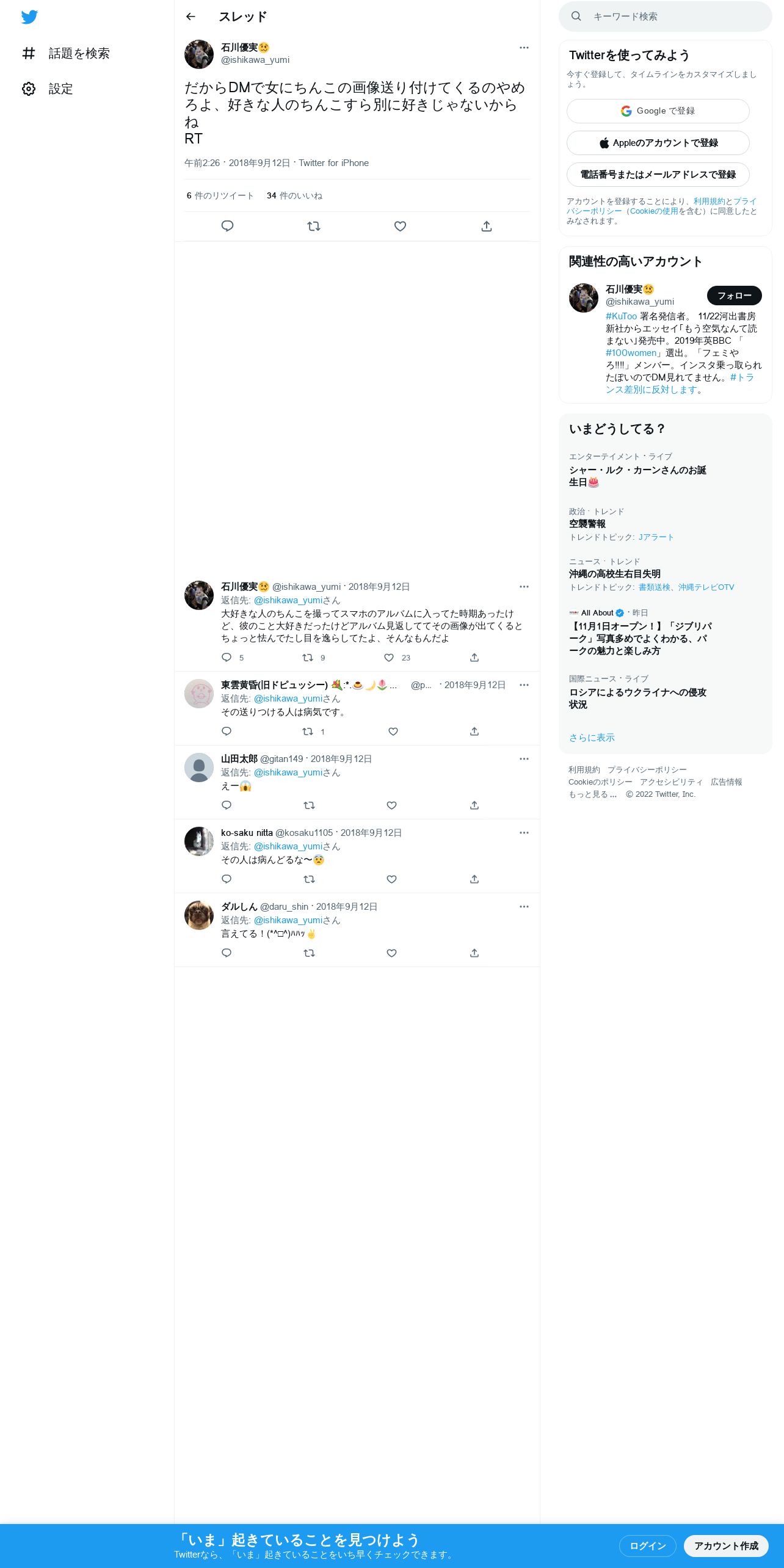Open the three-dot menu on 山田太郎's reply
Viewport: 784px width, 1568px height.
[x=524, y=759]
